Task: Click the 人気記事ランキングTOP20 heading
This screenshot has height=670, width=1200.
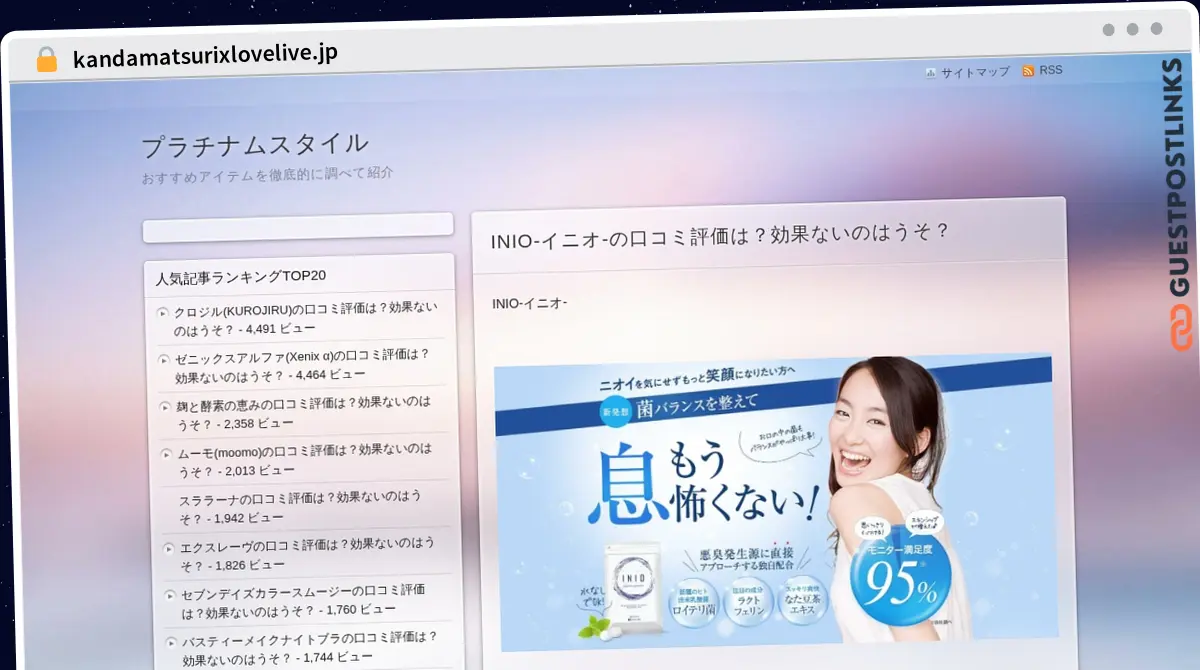Action: (x=241, y=277)
